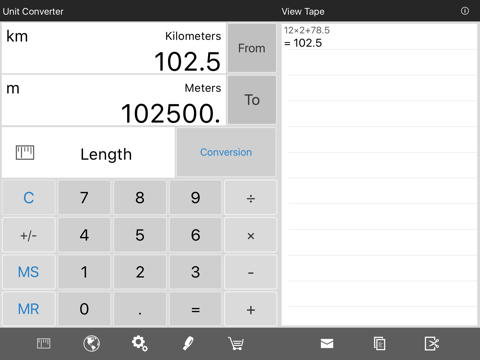Tap the 3 key
Viewport: 480px width, 360px height.
tap(196, 272)
